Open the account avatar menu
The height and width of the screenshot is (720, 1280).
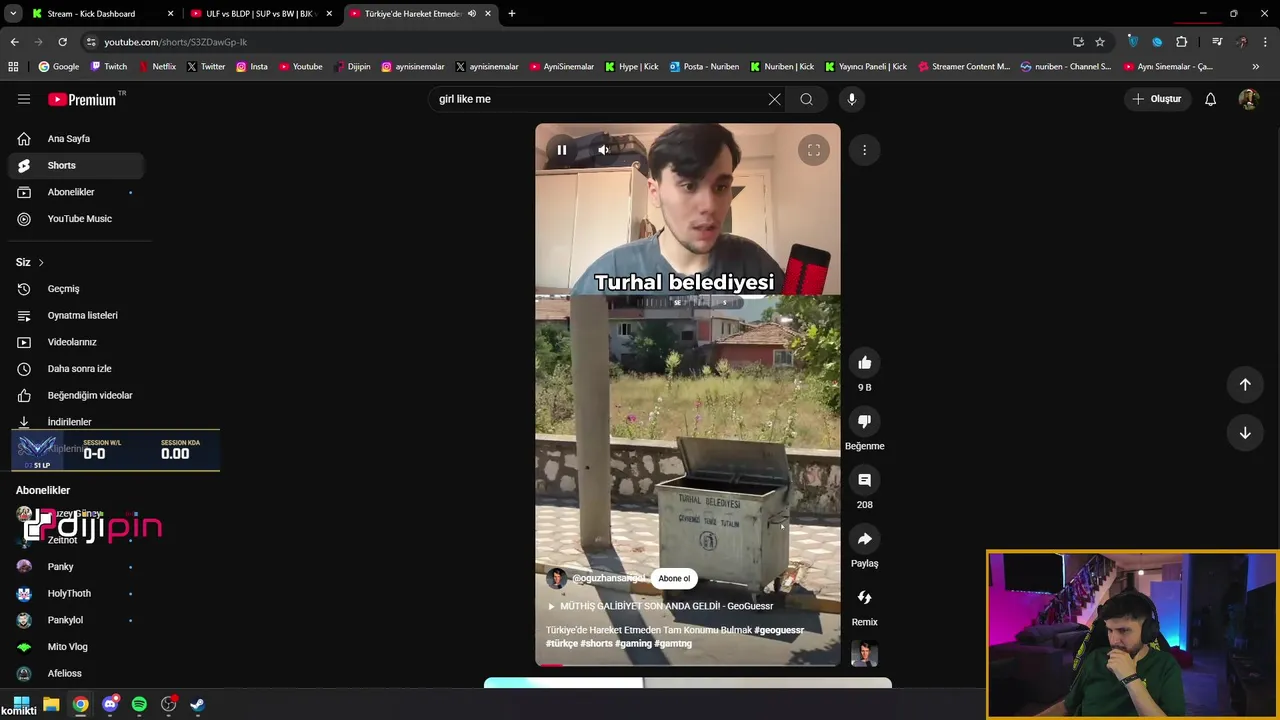coord(1248,99)
